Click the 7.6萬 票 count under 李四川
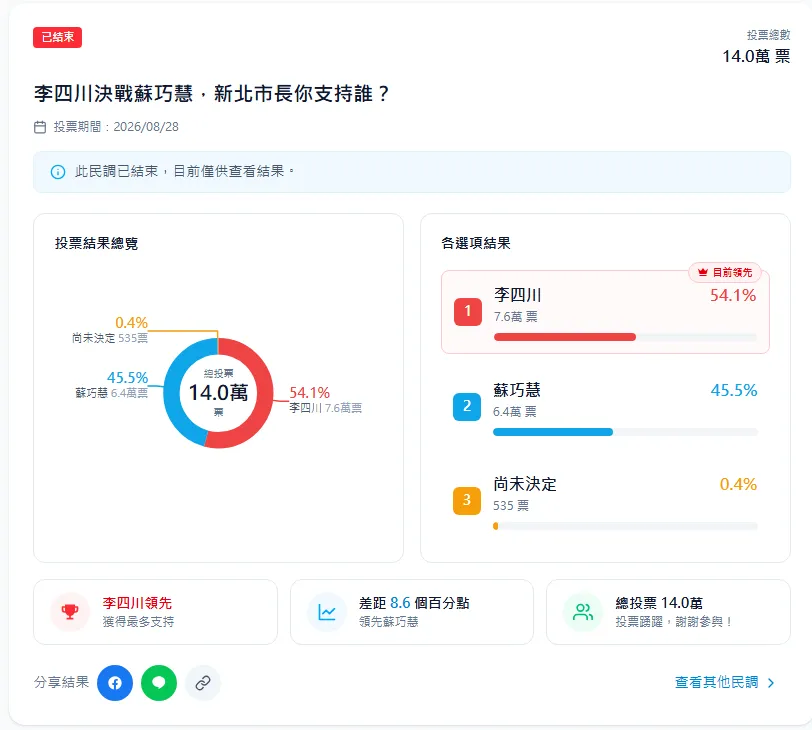 coord(516,317)
